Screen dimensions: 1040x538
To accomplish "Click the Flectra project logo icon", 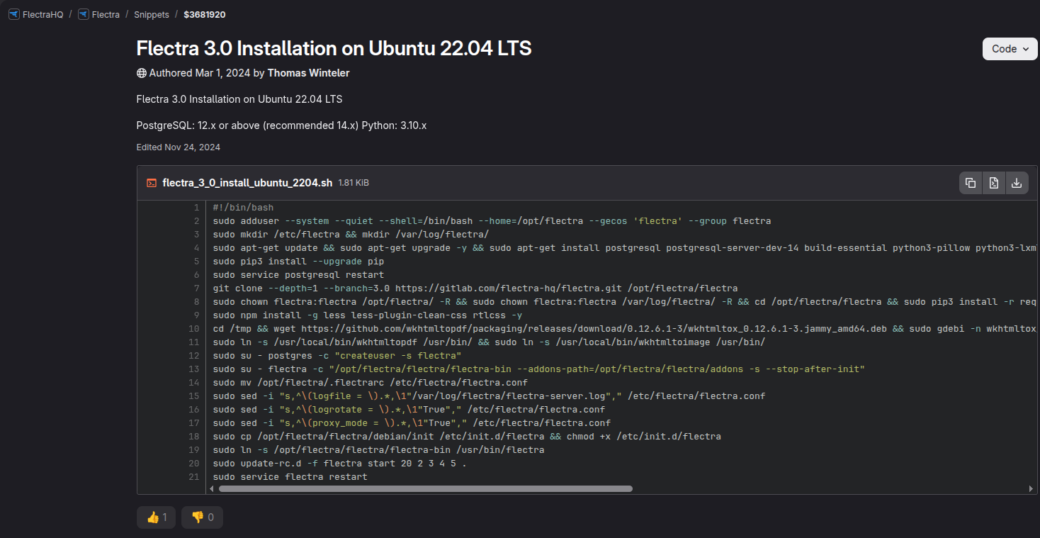I will (84, 14).
